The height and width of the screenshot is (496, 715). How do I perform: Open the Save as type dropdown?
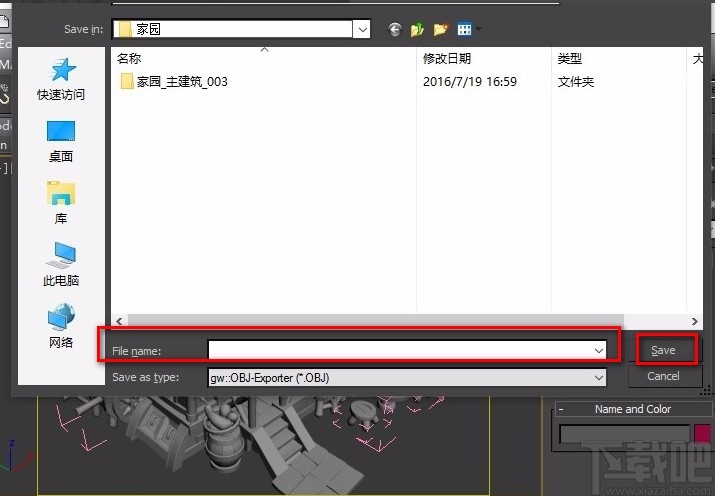click(x=599, y=377)
